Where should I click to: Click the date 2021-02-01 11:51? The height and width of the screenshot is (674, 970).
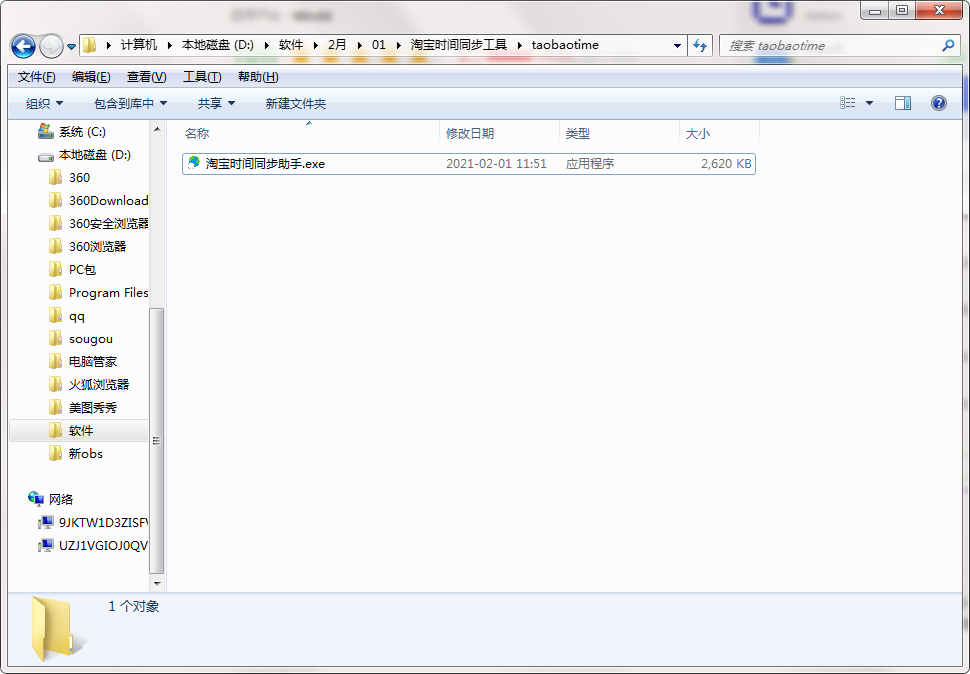(x=496, y=164)
